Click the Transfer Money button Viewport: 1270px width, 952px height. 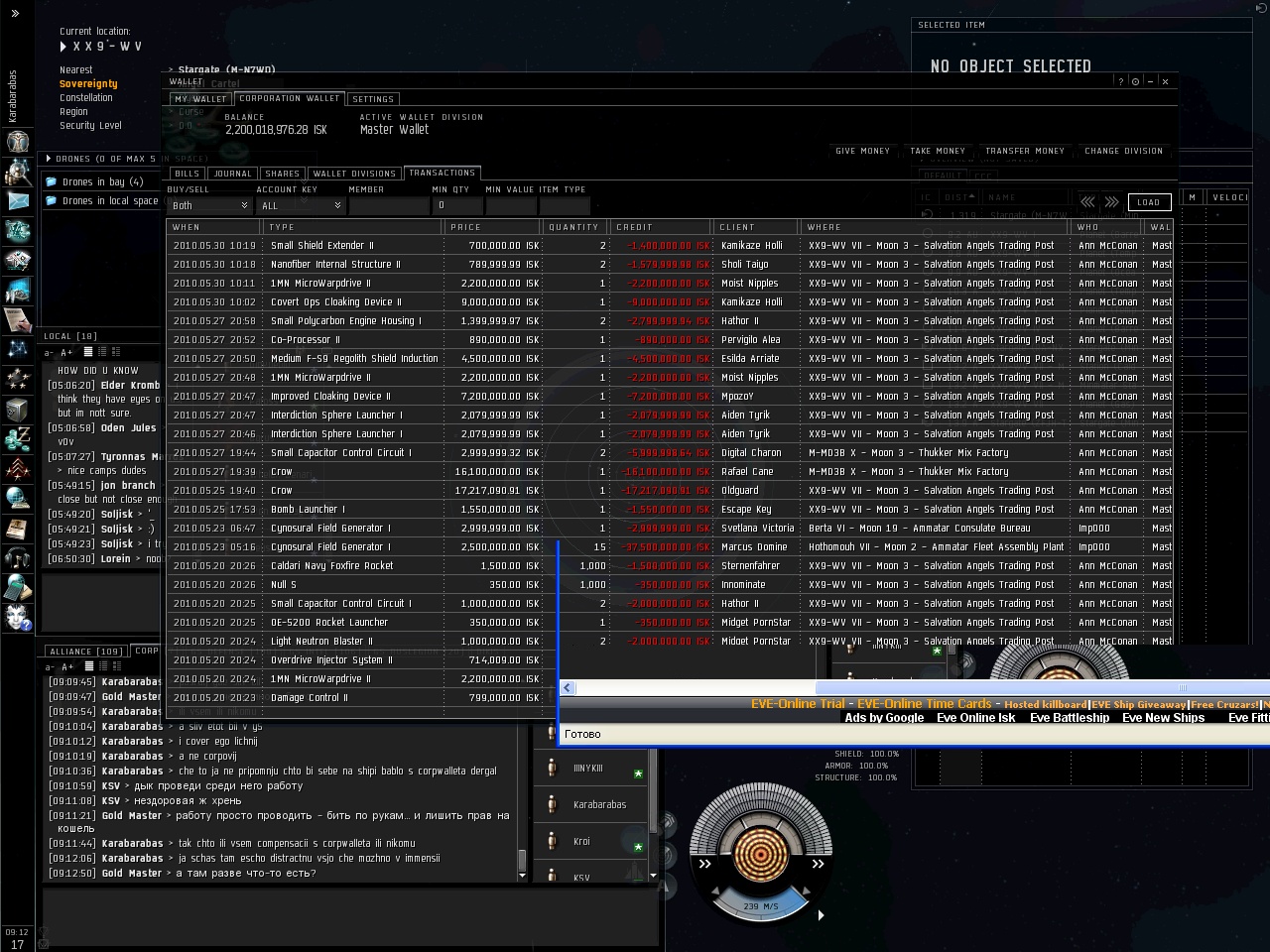pyautogui.click(x=1025, y=151)
